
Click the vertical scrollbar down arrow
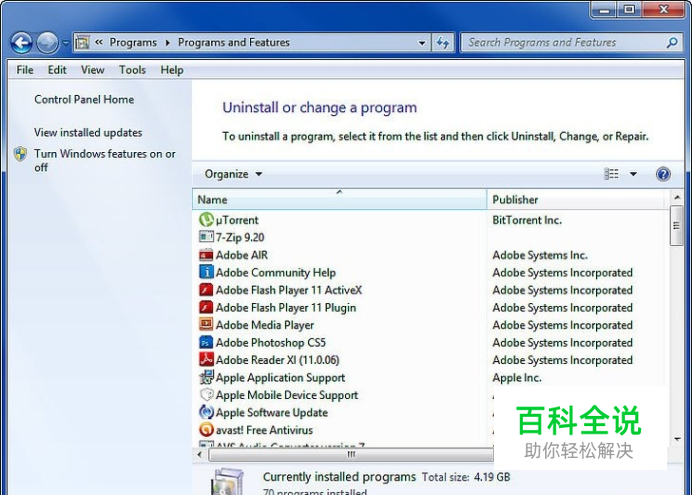[677, 439]
